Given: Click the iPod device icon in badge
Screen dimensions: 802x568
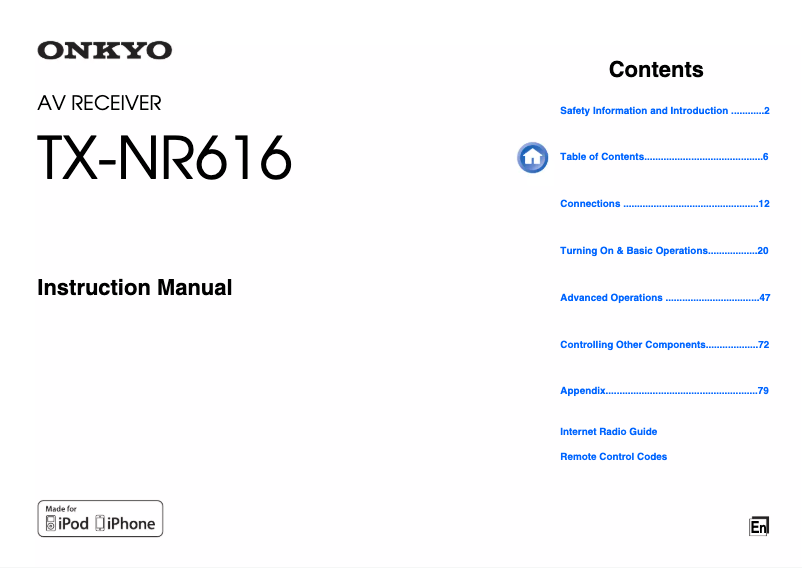Looking at the screenshot, I should [x=51, y=523].
